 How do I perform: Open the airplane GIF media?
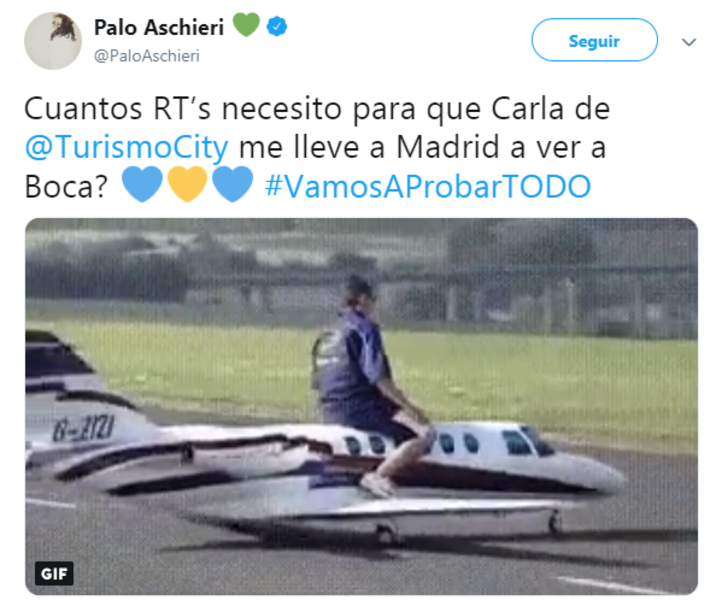(x=361, y=407)
